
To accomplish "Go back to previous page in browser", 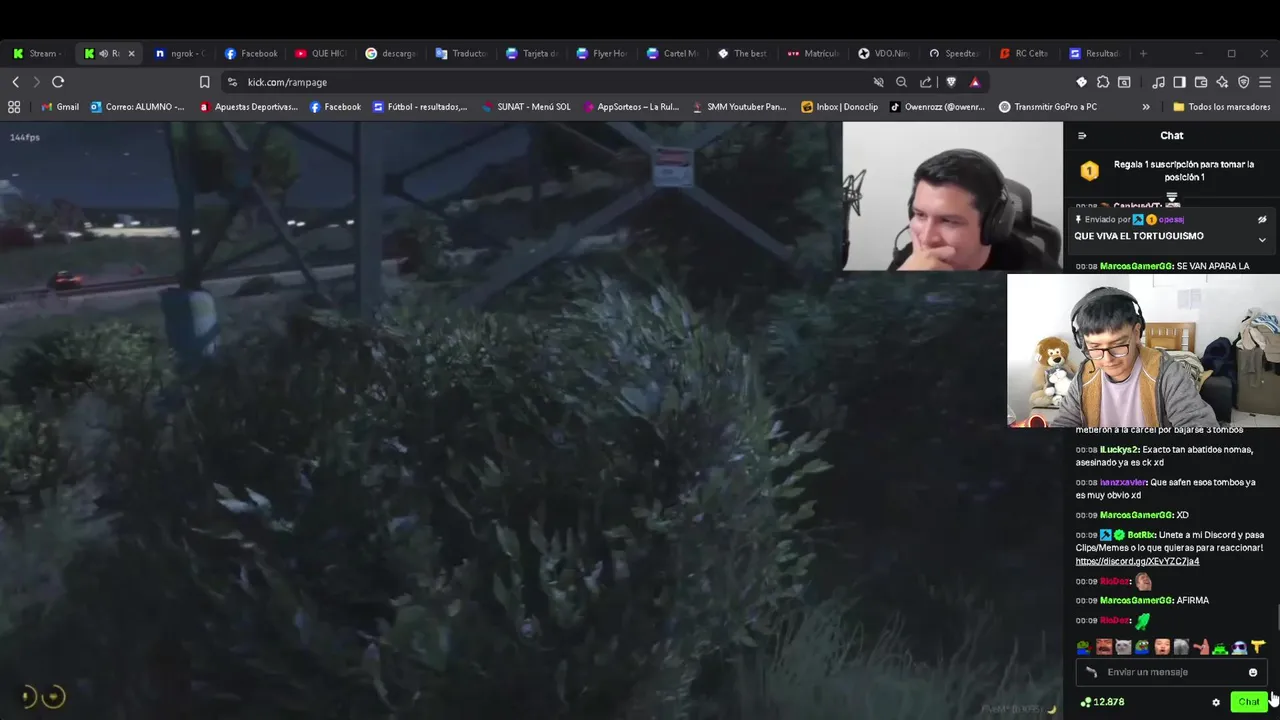I will [x=15, y=82].
